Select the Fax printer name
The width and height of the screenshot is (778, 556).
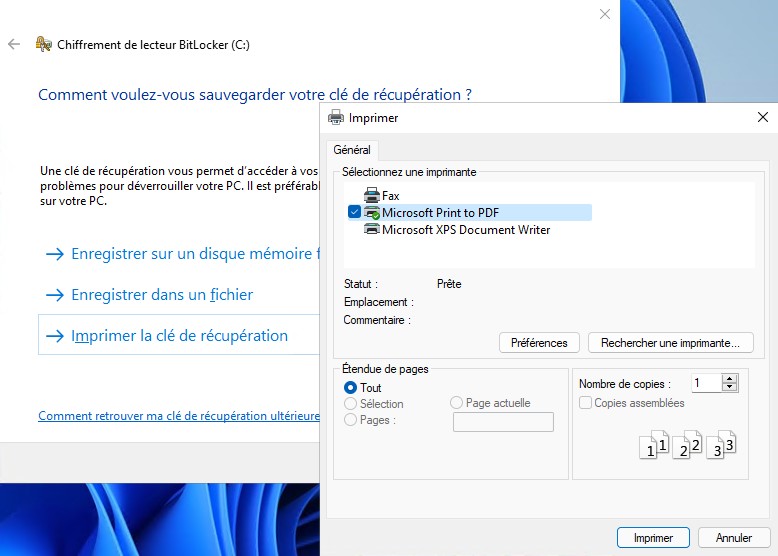pyautogui.click(x=390, y=195)
